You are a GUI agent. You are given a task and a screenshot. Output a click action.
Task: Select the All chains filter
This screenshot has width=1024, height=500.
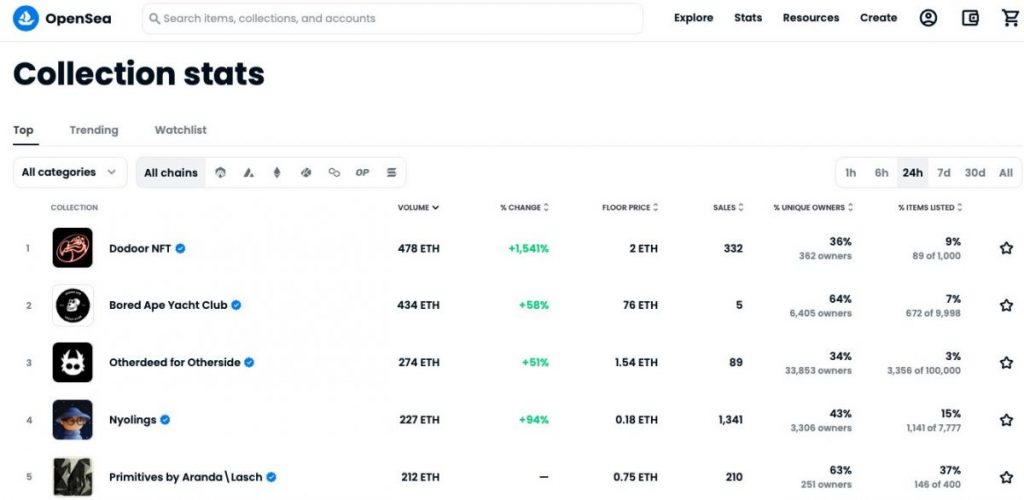click(x=171, y=172)
